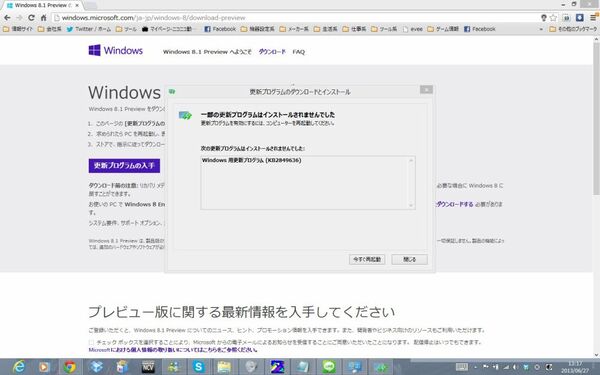The height and width of the screenshot is (375, 600).
Task: Click the ダウンロードする link on the right
Action: pyautogui.click(x=455, y=204)
